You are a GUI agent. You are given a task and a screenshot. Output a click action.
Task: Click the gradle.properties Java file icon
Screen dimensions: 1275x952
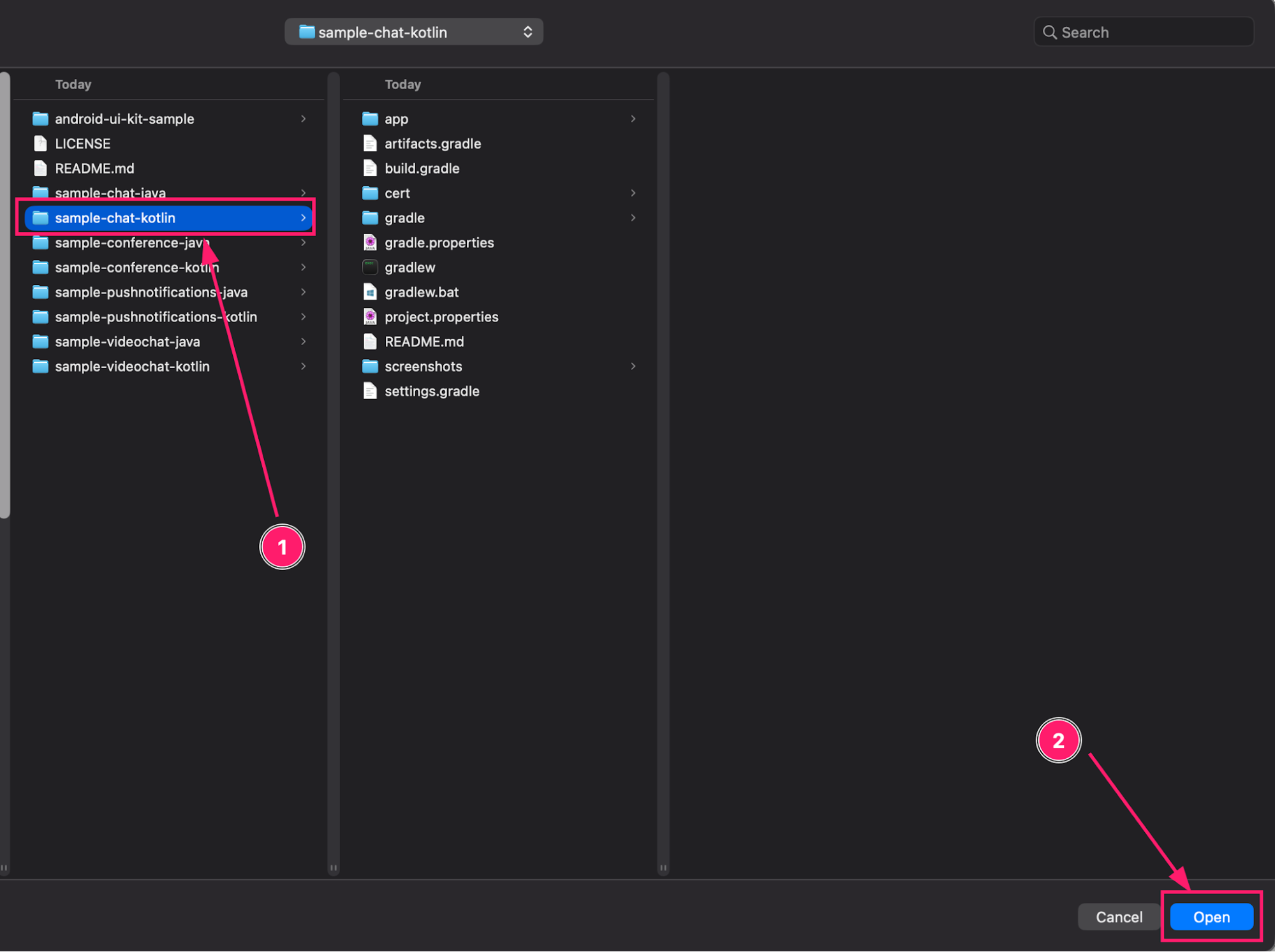(x=370, y=243)
